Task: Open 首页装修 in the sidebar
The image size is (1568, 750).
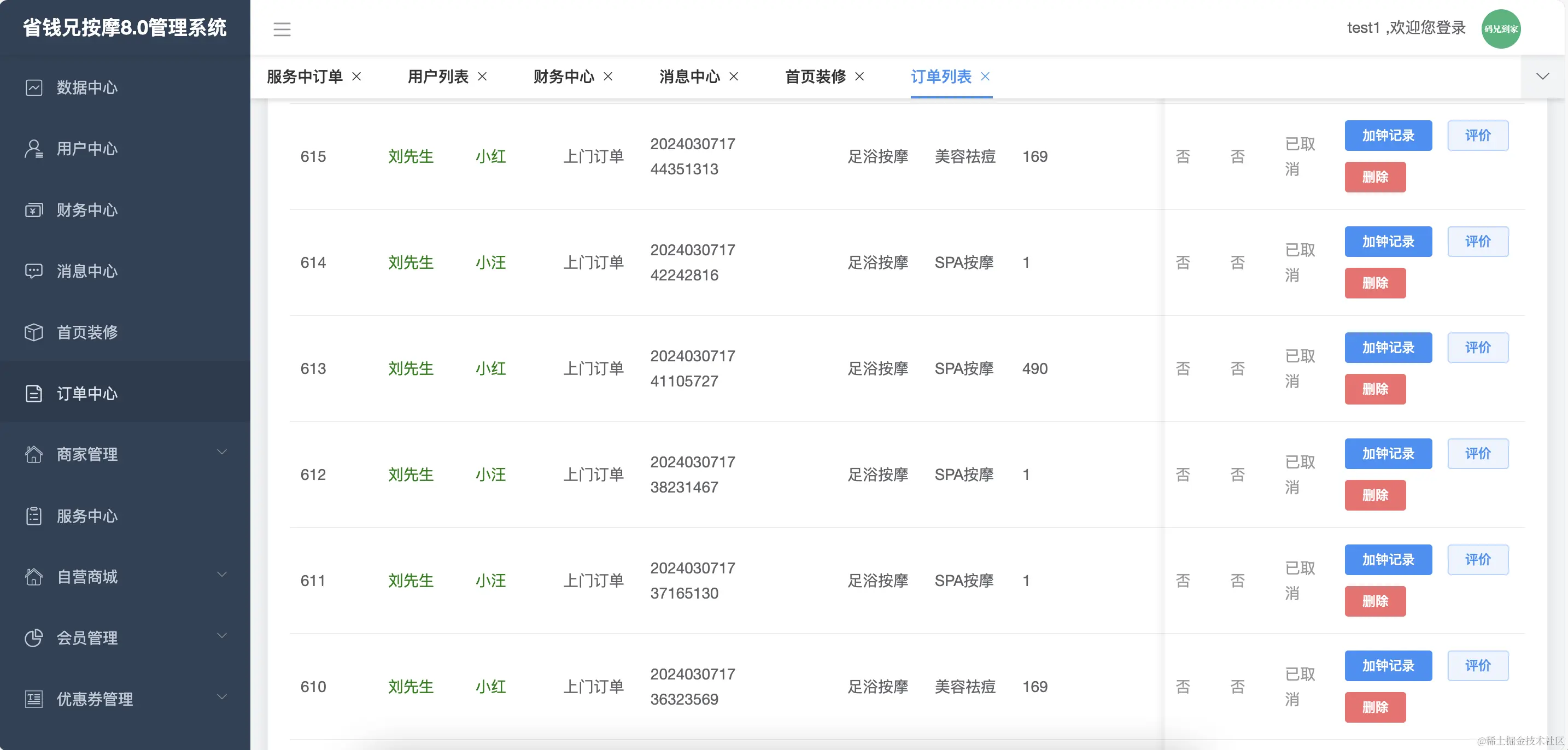Action: point(34,332)
